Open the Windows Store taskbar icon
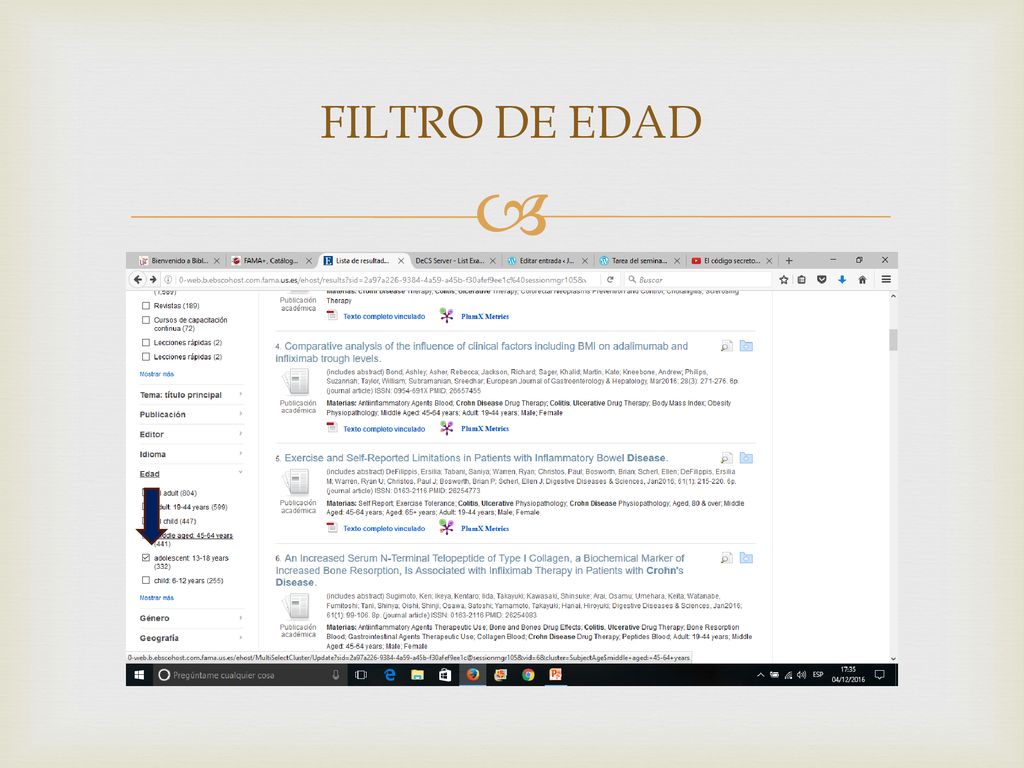1024x768 pixels. (x=445, y=675)
